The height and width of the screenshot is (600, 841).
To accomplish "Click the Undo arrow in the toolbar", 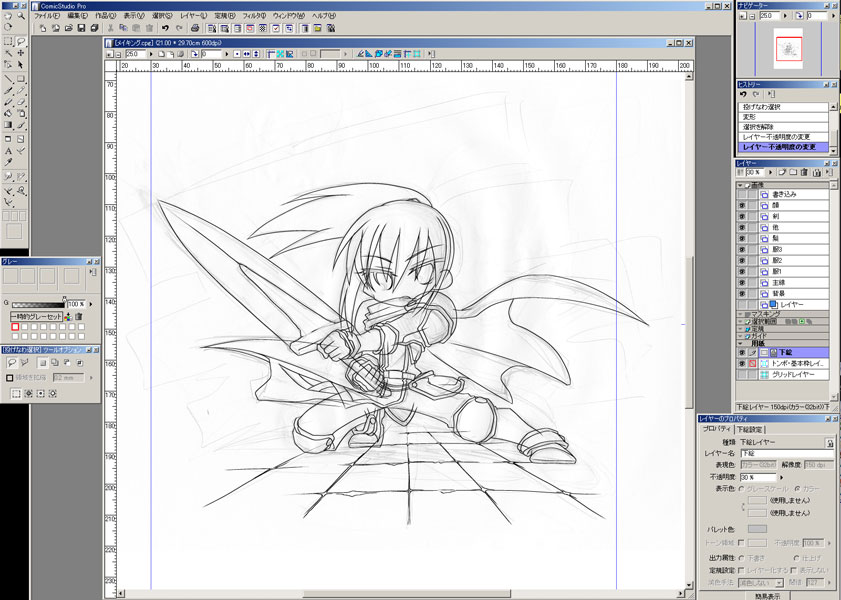I will (x=165, y=28).
